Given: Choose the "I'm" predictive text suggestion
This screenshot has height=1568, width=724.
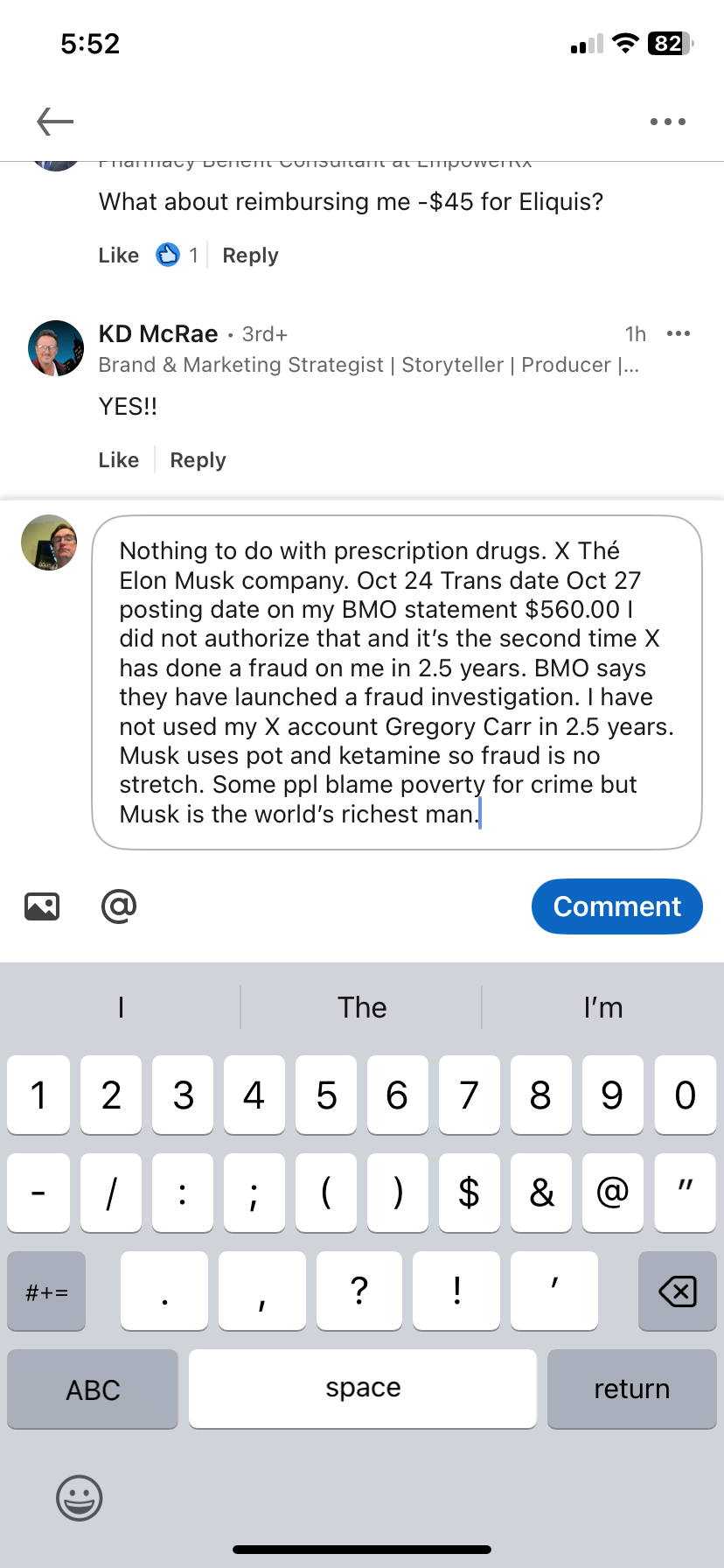Looking at the screenshot, I should [x=603, y=1008].
